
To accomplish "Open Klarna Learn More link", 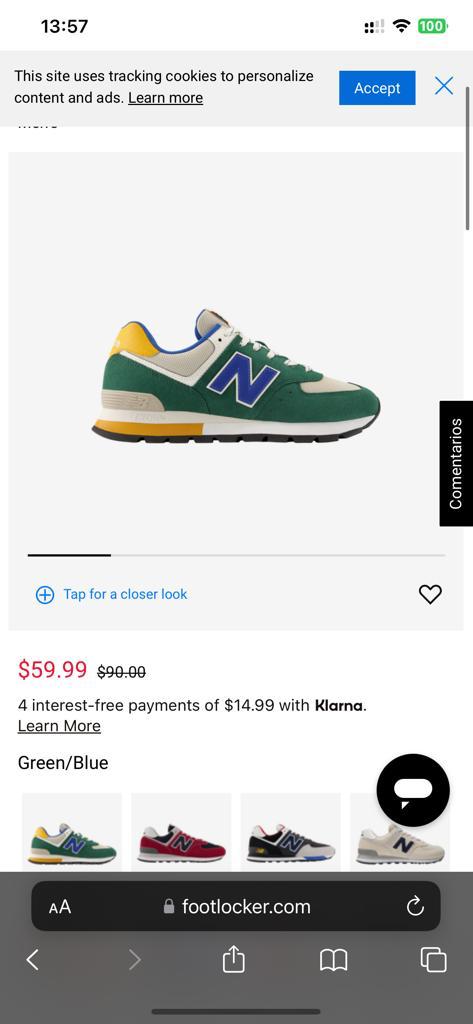I will point(59,726).
